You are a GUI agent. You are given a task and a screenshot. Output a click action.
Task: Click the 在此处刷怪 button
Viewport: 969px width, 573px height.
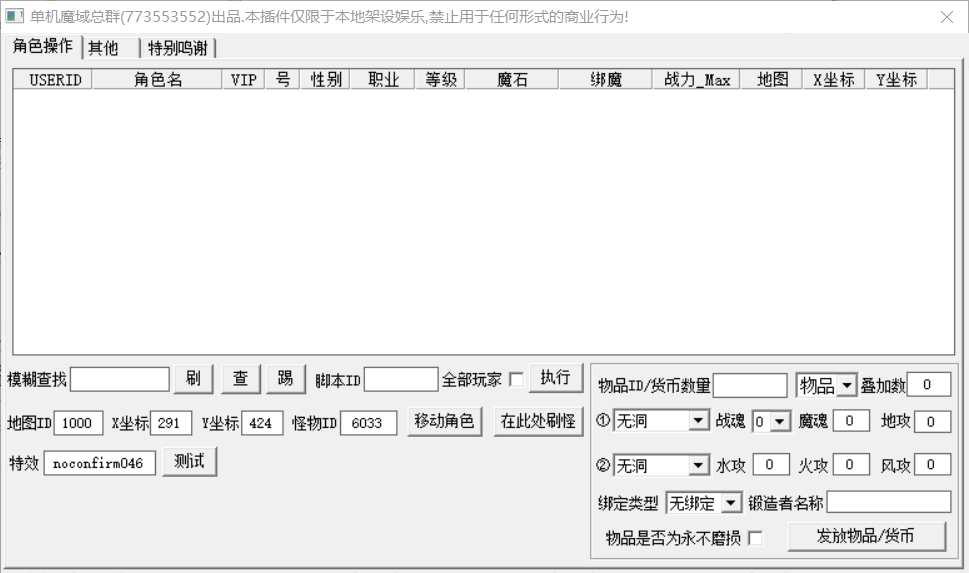[538, 421]
